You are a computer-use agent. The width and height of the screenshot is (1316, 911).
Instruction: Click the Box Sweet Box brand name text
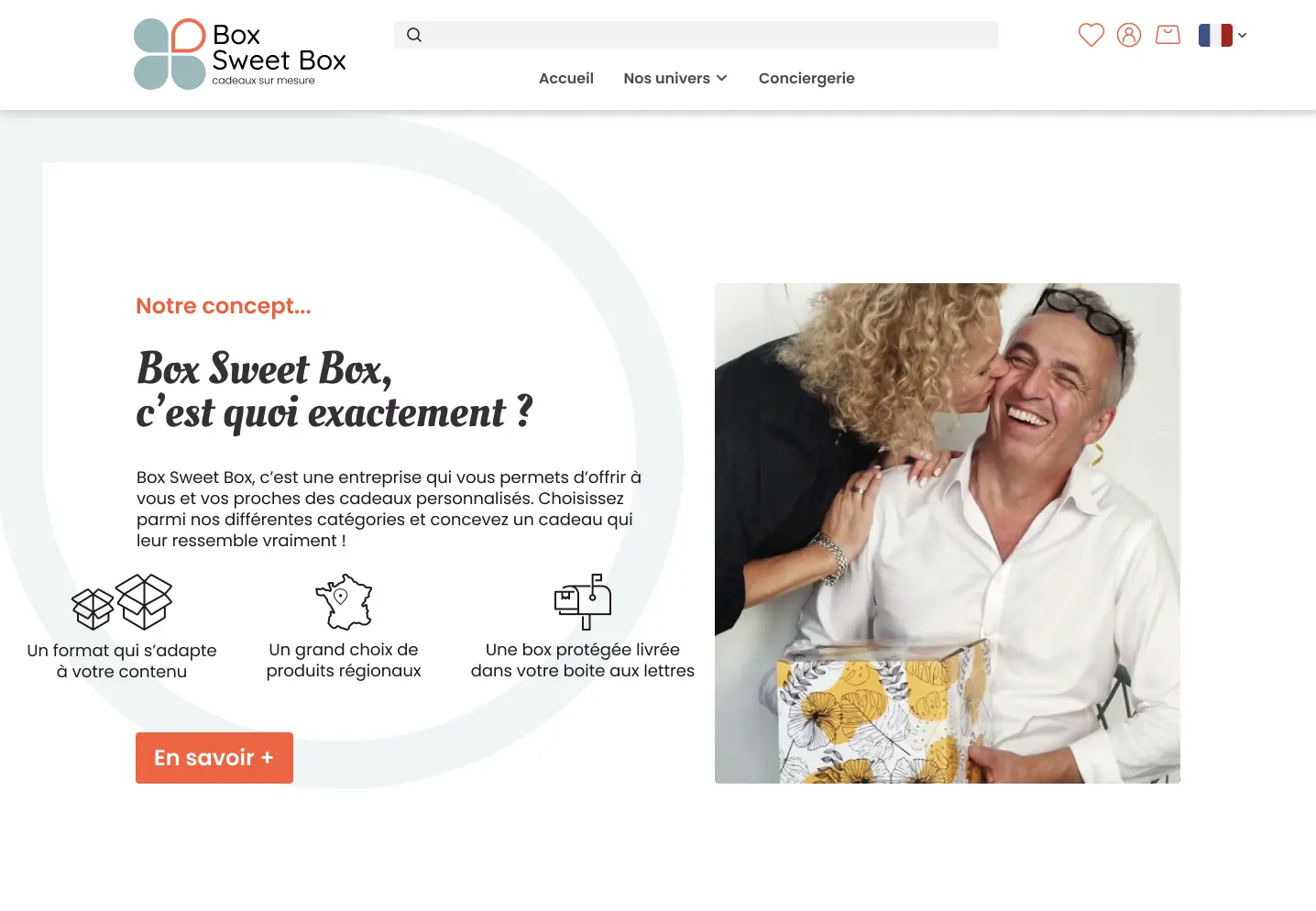coord(279,48)
